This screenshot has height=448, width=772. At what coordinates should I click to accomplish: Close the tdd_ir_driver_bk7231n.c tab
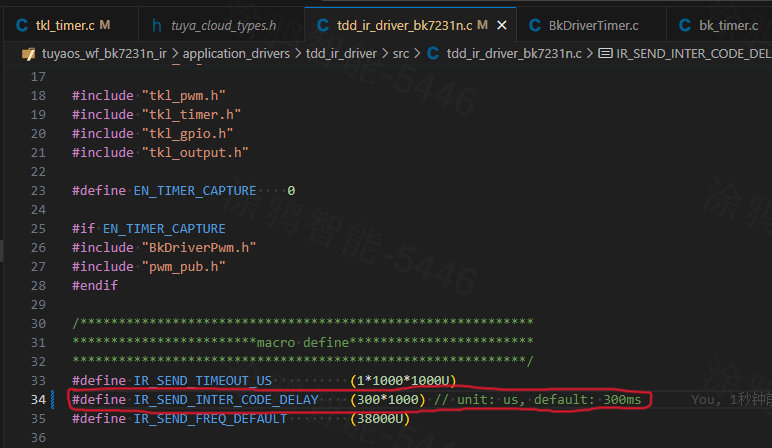pos(501,23)
